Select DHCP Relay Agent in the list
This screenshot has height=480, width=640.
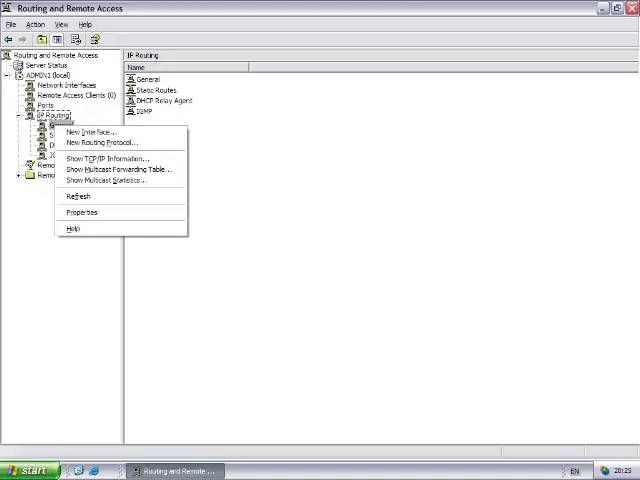click(164, 101)
